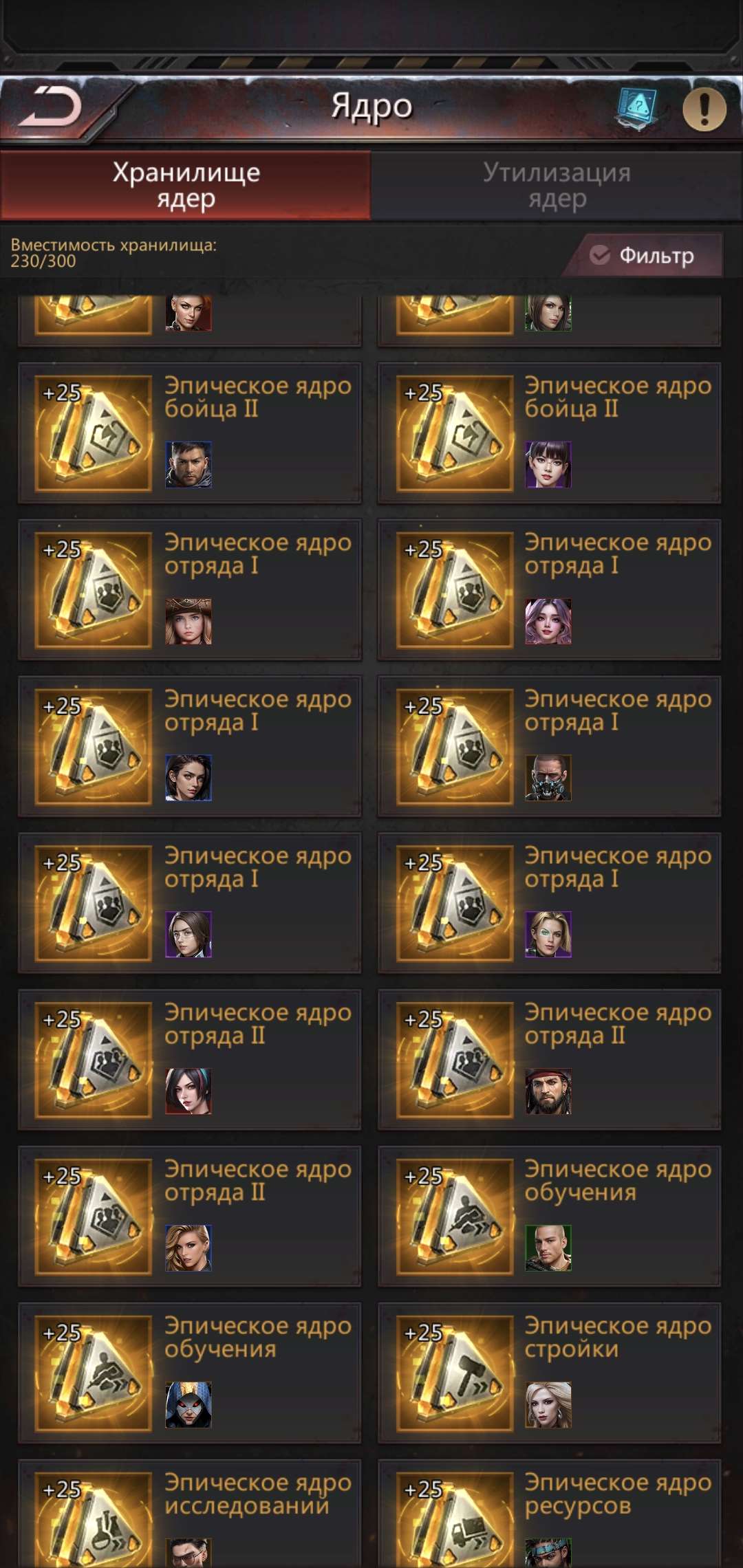The width and height of the screenshot is (743, 1568).
Task: Tap the Эпическое ядро исследований flask icon
Action: [x=94, y=1520]
